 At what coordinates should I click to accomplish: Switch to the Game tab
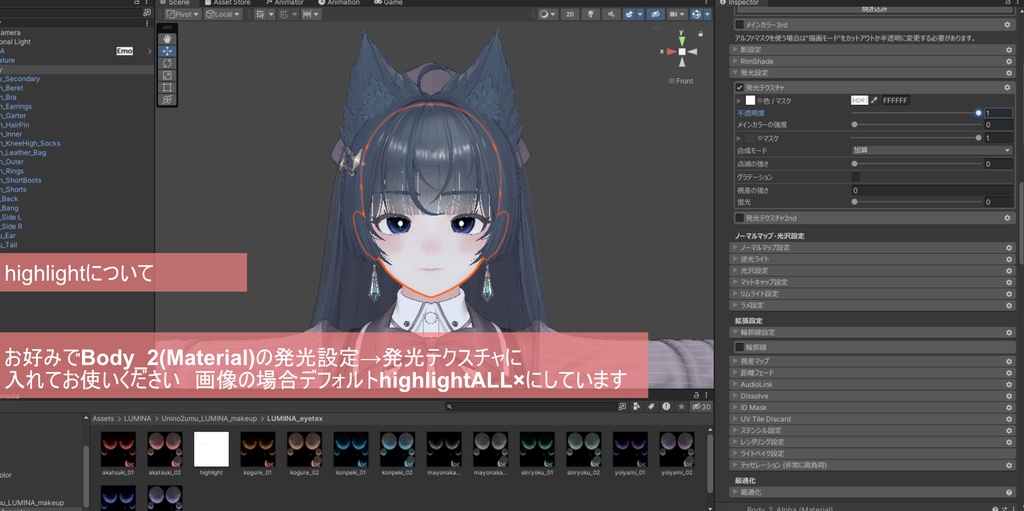[389, 3]
